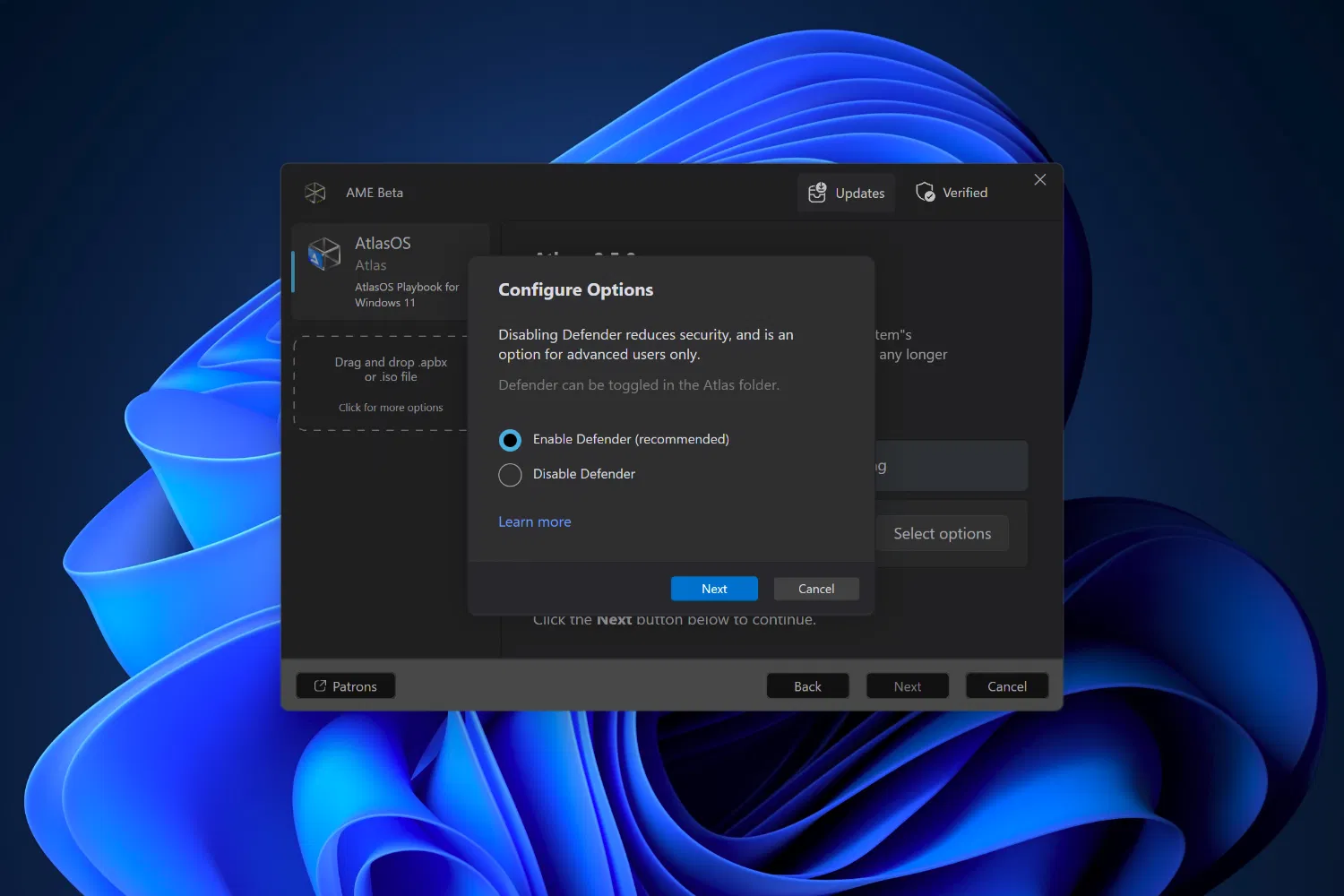The width and height of the screenshot is (1344, 896).
Task: Click the AtlasOS playbook cube icon
Action: [323, 254]
